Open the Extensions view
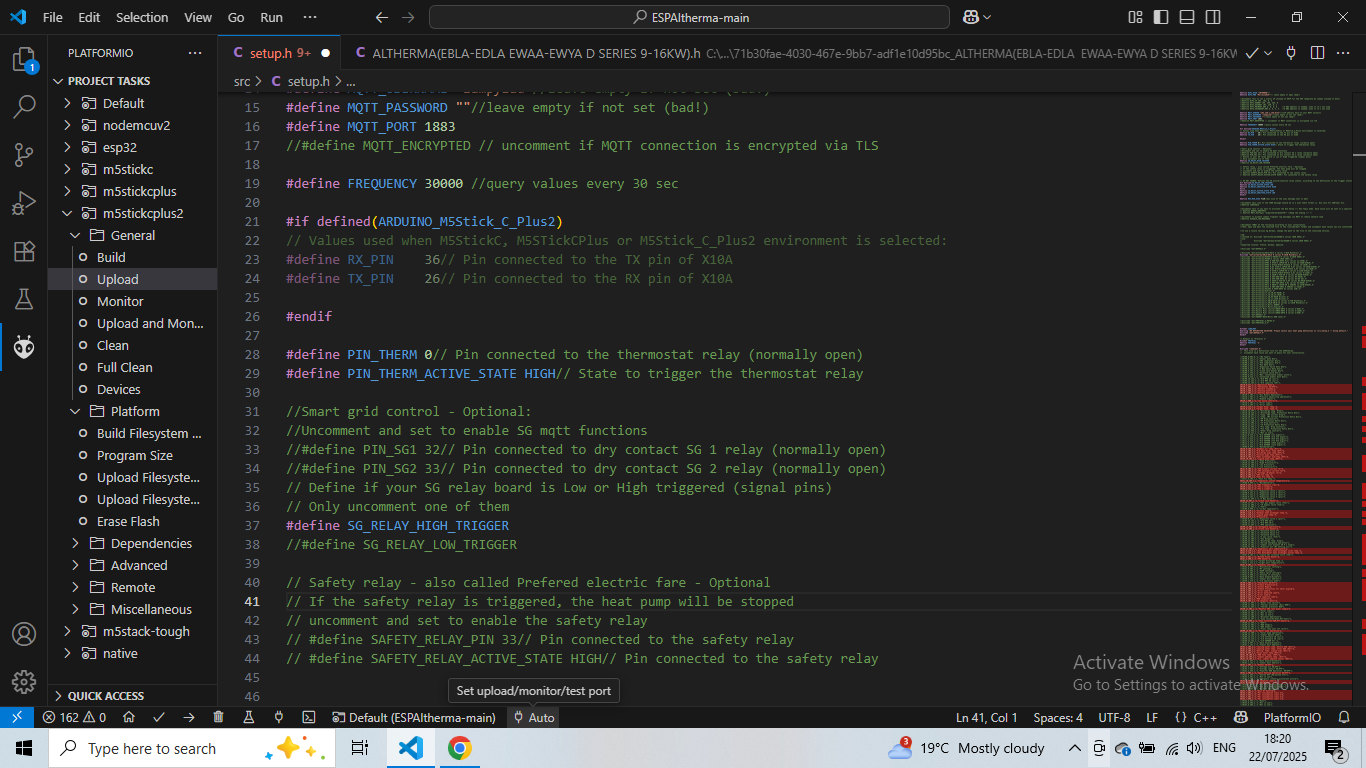The image size is (1366, 768). tap(24, 251)
